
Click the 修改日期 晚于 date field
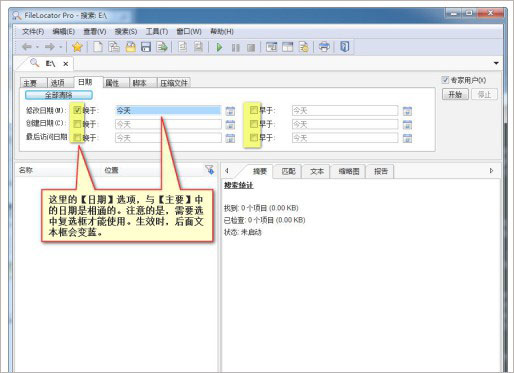pyautogui.click(x=168, y=110)
